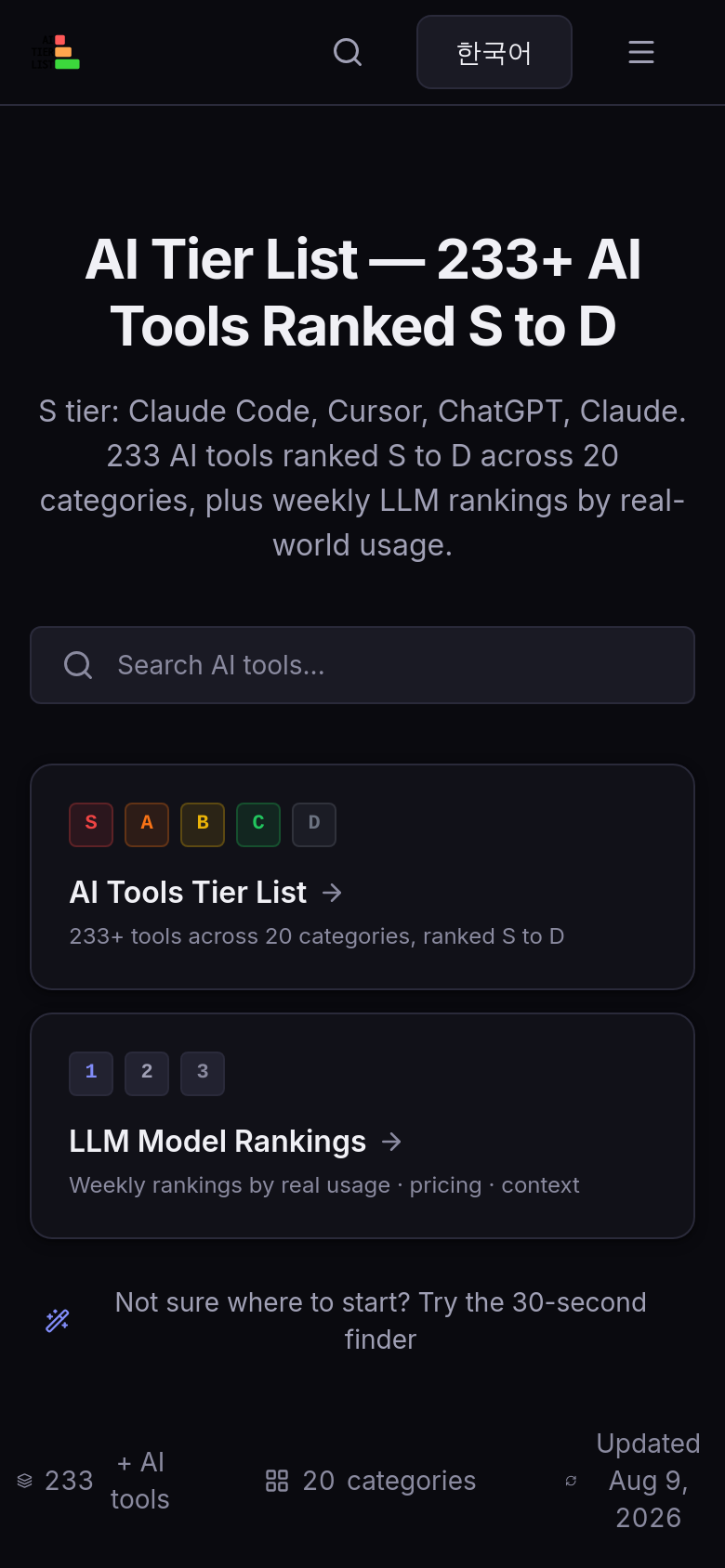This screenshot has height=1568, width=725.
Task: Click the AI Tier List logo
Action: [x=56, y=52]
